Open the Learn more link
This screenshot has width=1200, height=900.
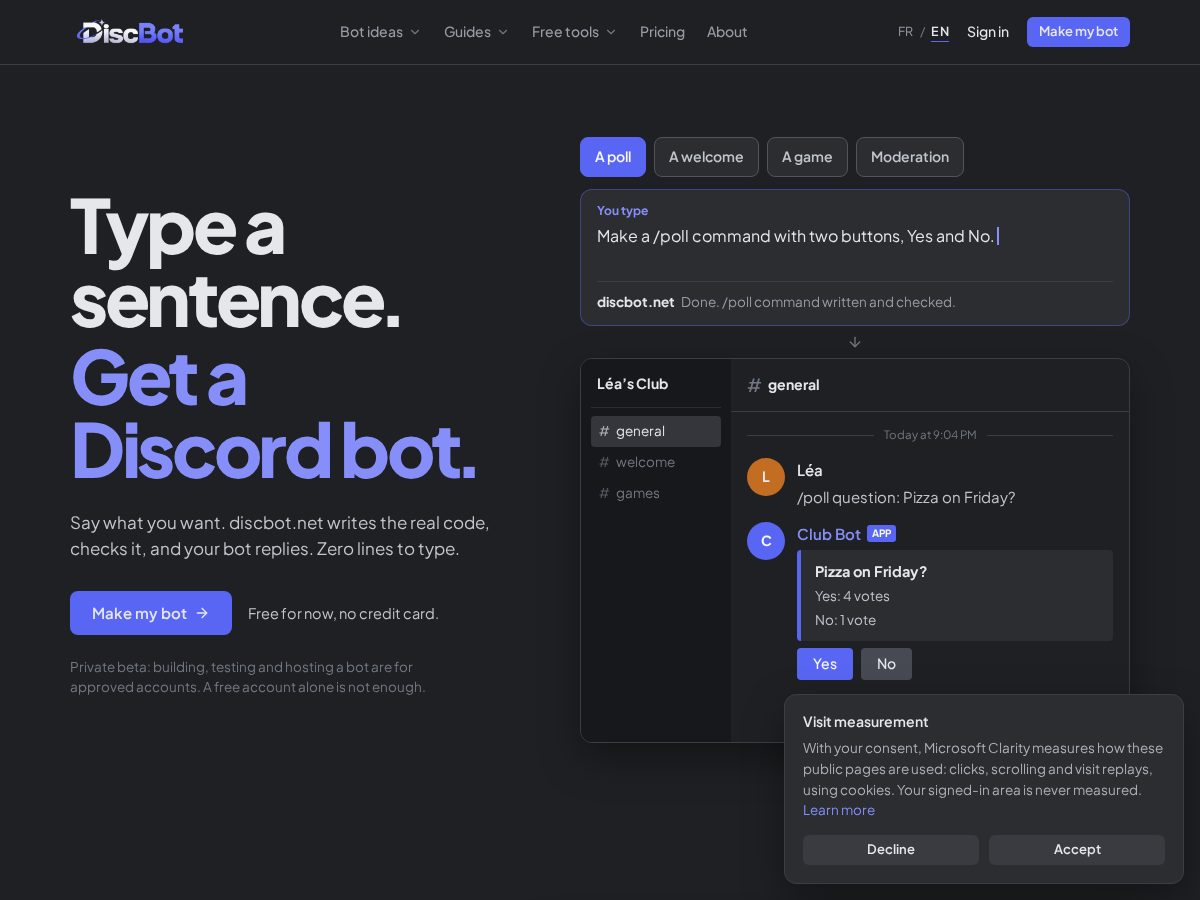pos(839,810)
